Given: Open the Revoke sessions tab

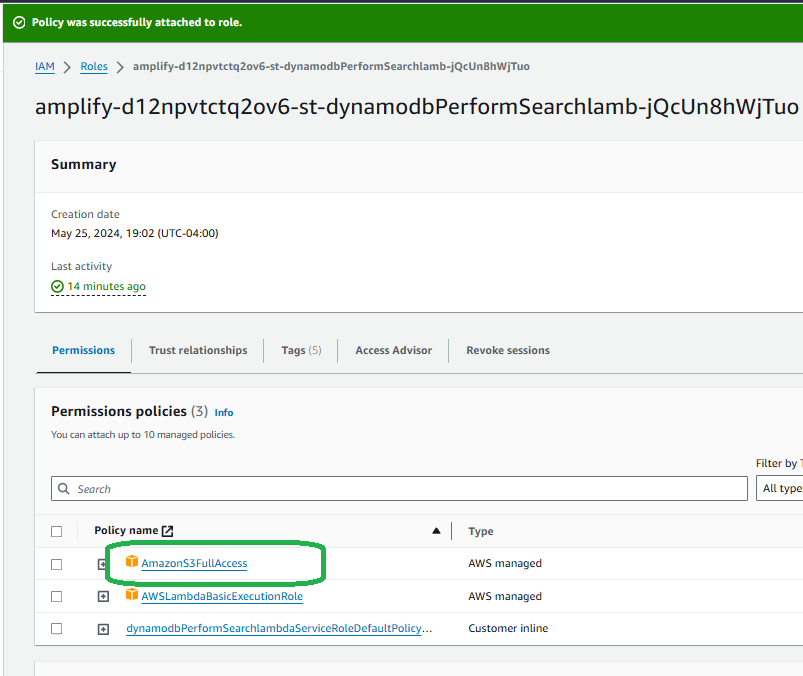Looking at the screenshot, I should pyautogui.click(x=508, y=350).
